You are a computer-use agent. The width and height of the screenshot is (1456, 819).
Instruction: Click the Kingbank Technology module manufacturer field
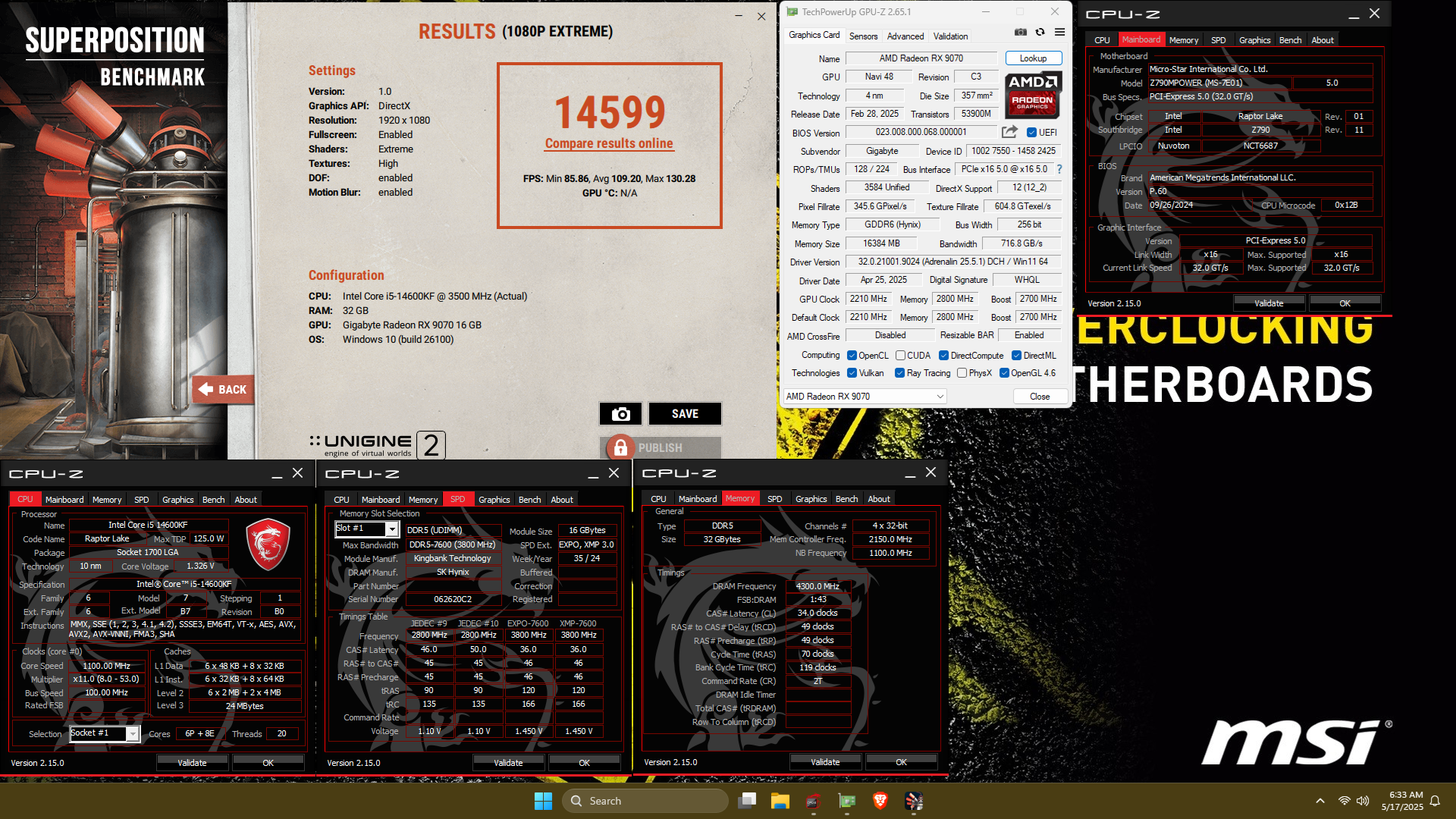pos(453,558)
